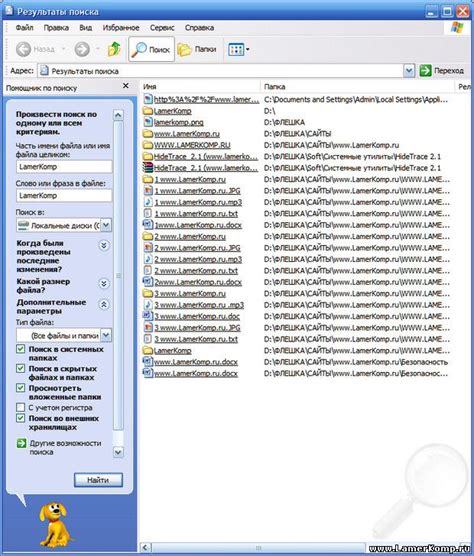Uncheck Поиск во внешних хранилищах
The height and width of the screenshot is (556, 474).
click(21, 418)
